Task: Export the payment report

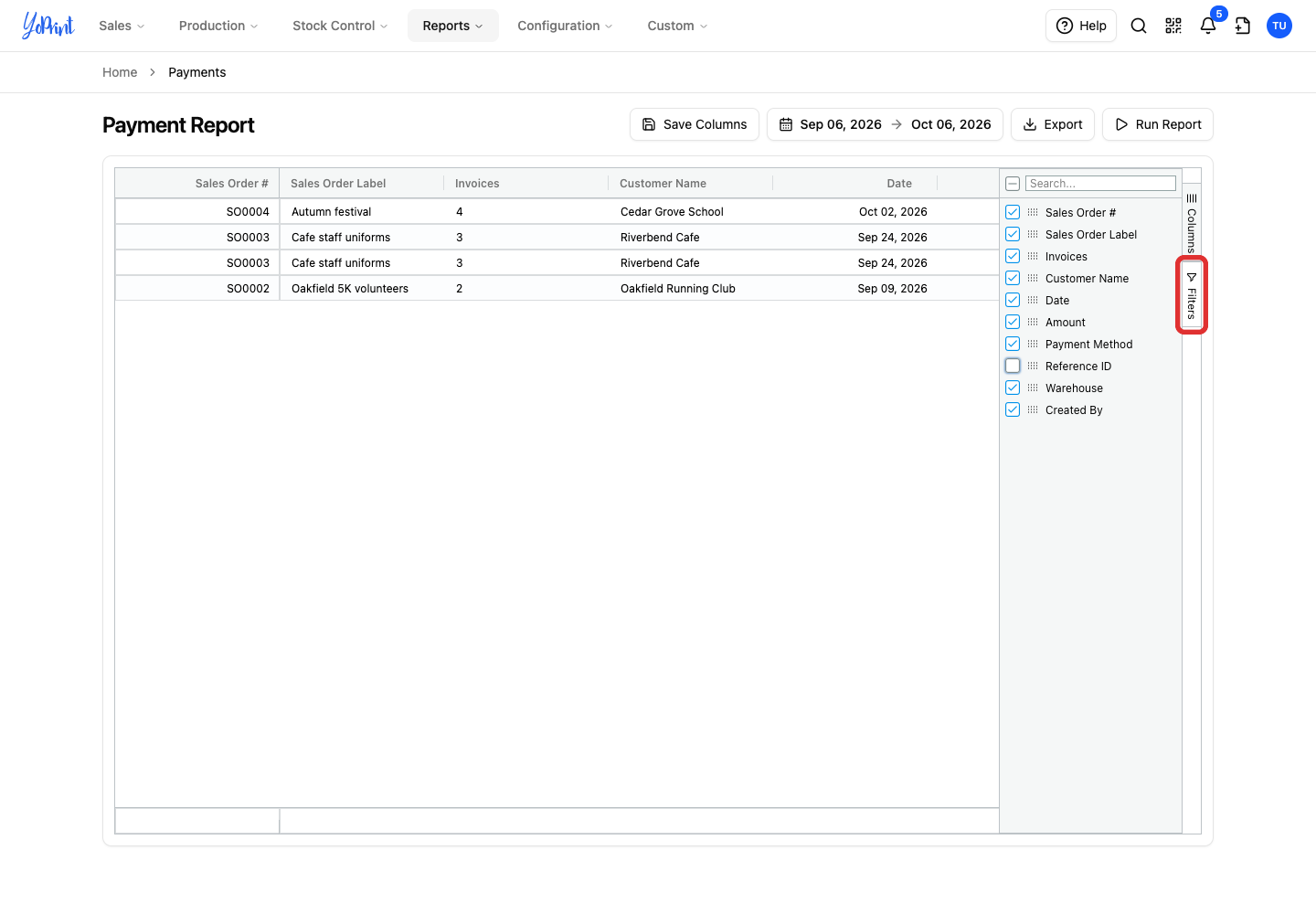Action: click(x=1053, y=124)
